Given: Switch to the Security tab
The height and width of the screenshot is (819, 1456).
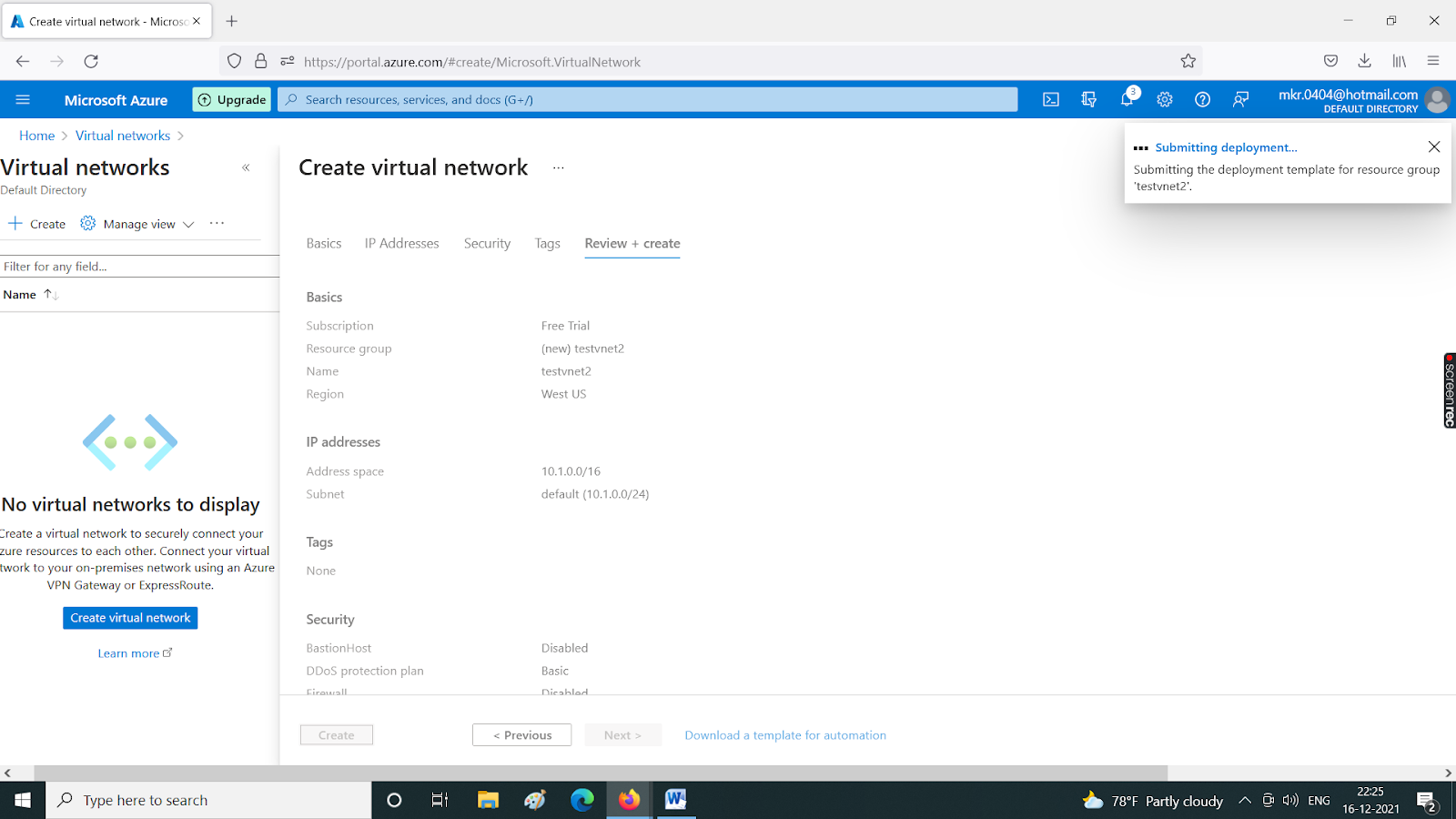Looking at the screenshot, I should (x=488, y=244).
